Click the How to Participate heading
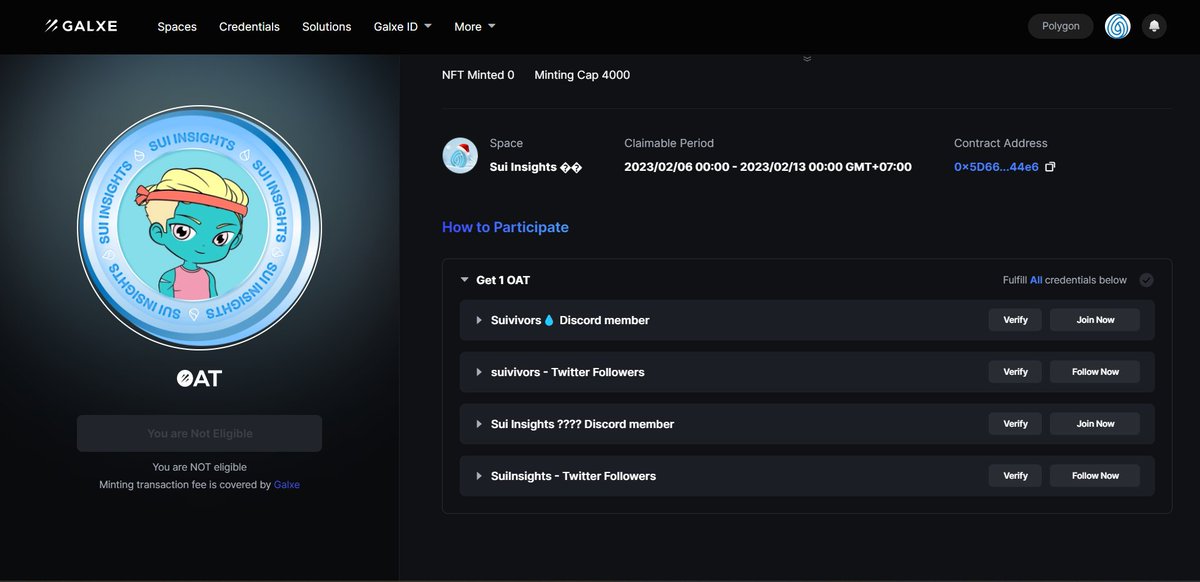The image size is (1200, 582). coord(505,227)
